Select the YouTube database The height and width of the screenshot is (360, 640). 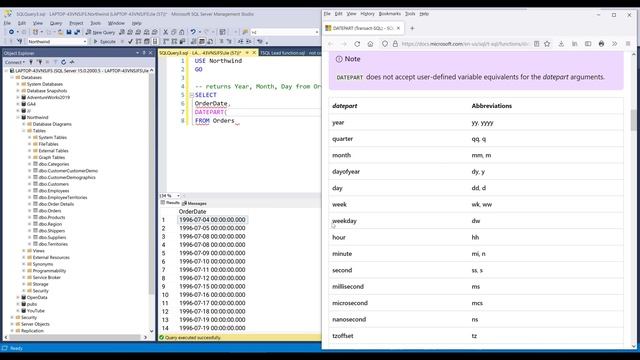point(36,311)
